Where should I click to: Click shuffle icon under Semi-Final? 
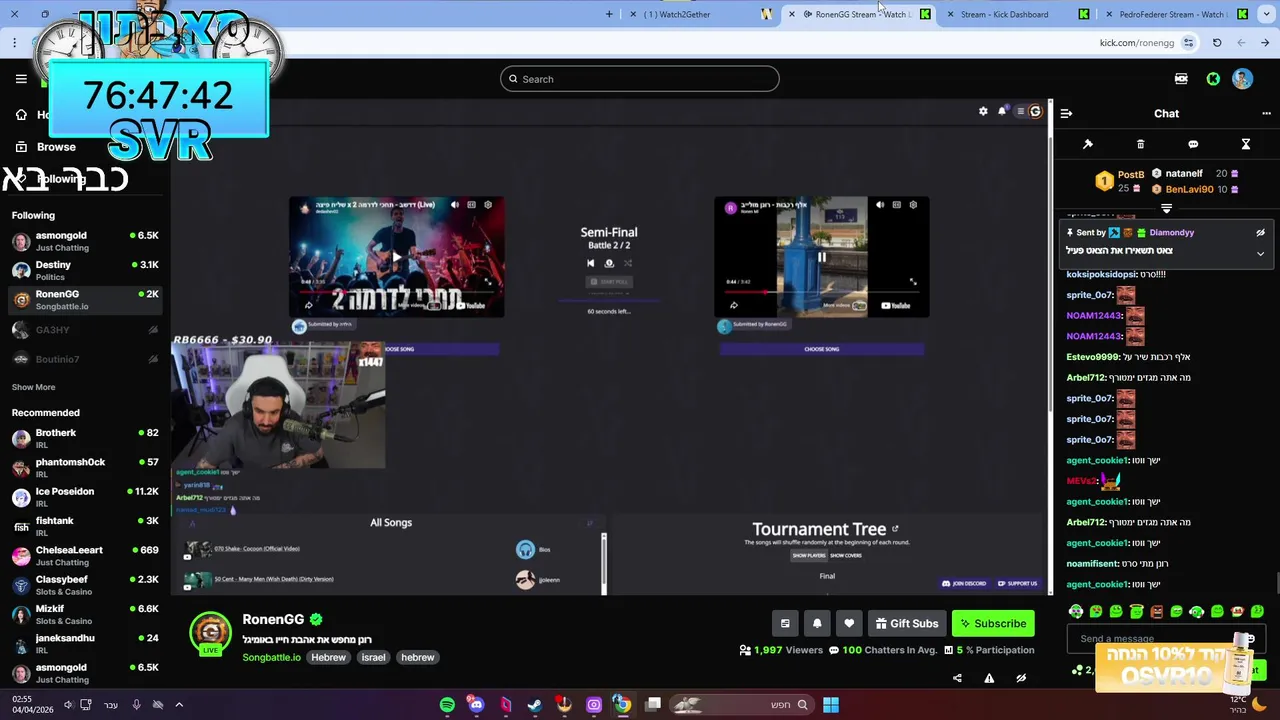click(628, 263)
